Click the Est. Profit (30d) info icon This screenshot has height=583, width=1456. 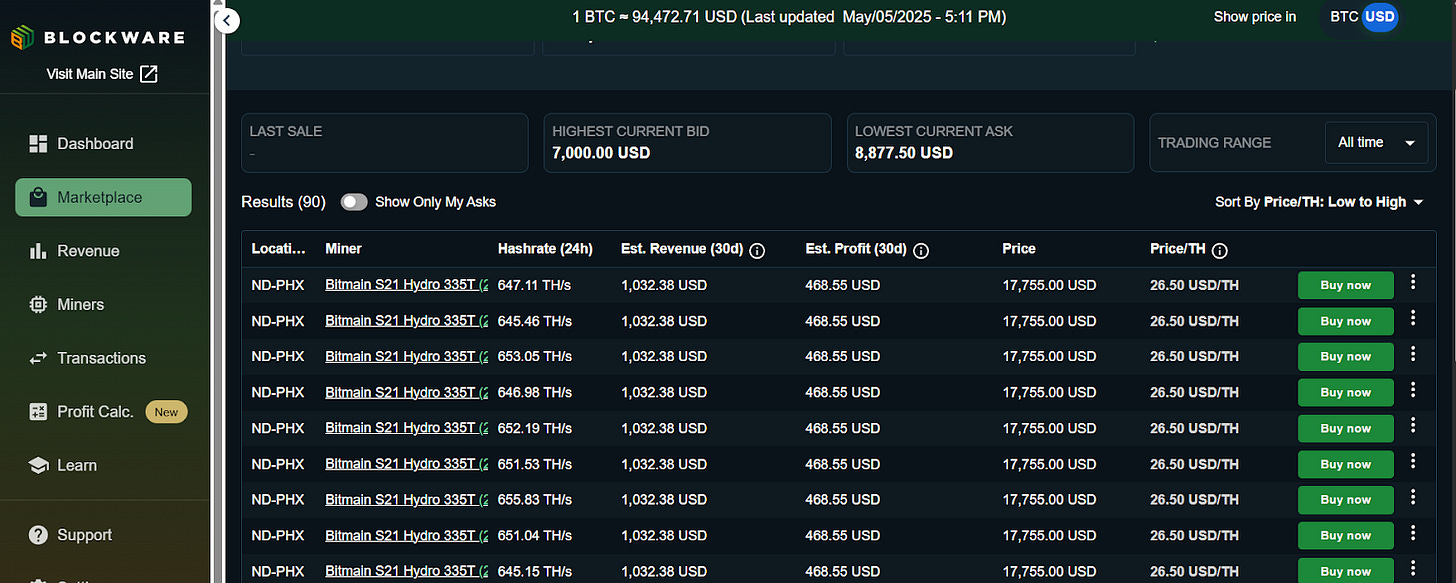(921, 250)
